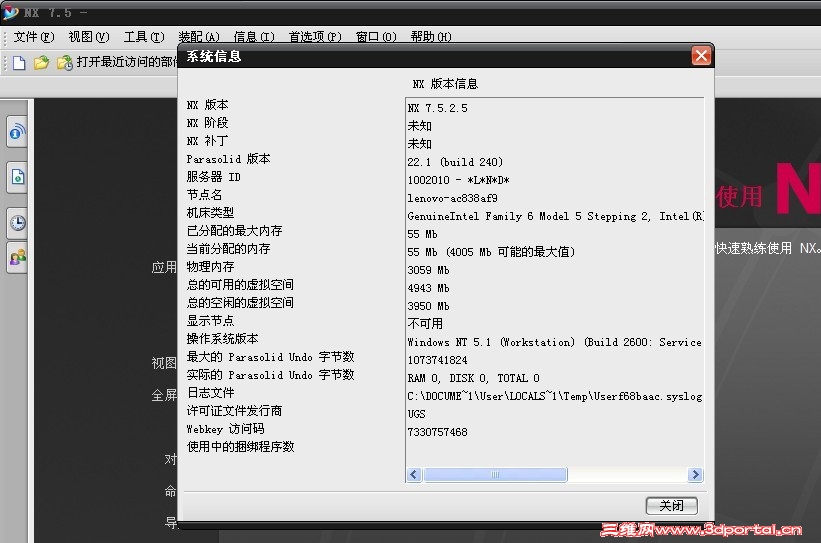Click the left arrow of the horizontal scrollbar
The width and height of the screenshot is (821, 543).
click(x=414, y=474)
